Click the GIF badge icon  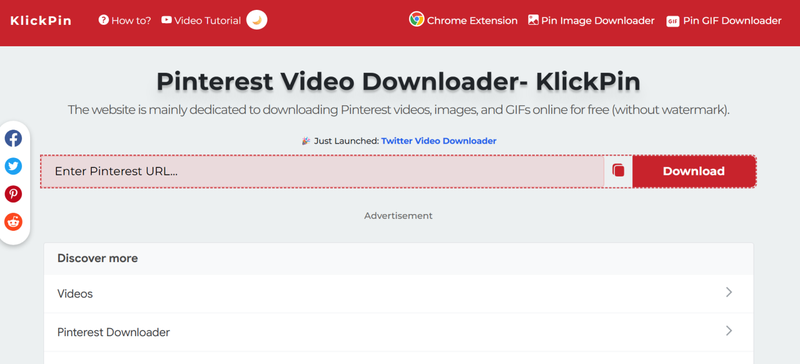[672, 21]
